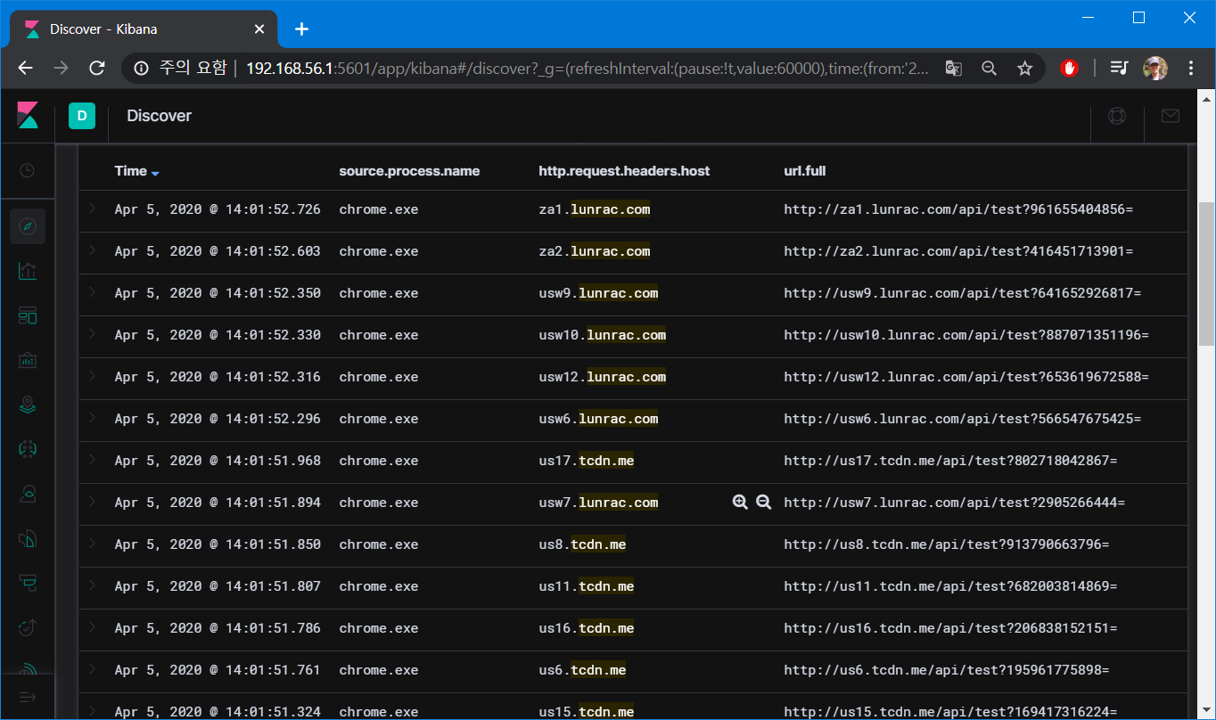Open the Chrome profile avatar
Screen dimensions: 1216x720
coord(1155,68)
